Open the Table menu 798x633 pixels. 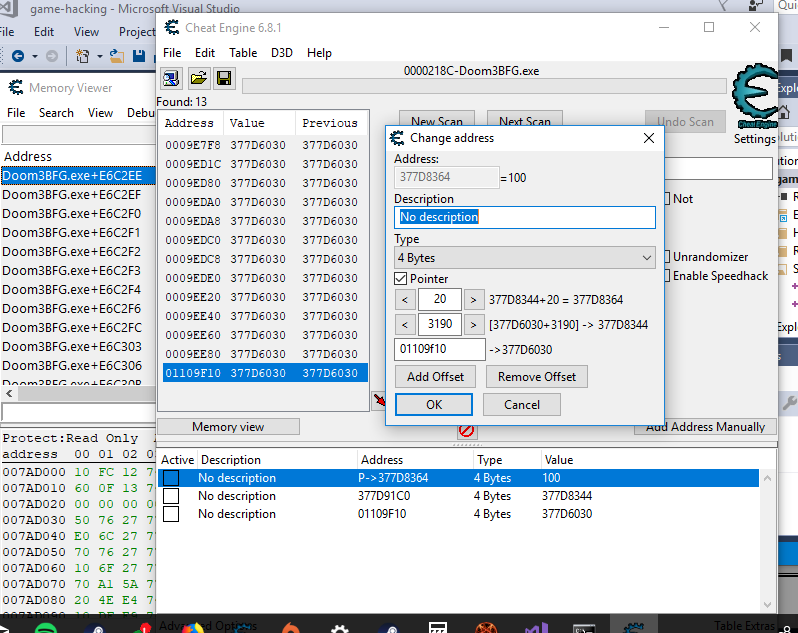coord(243,52)
